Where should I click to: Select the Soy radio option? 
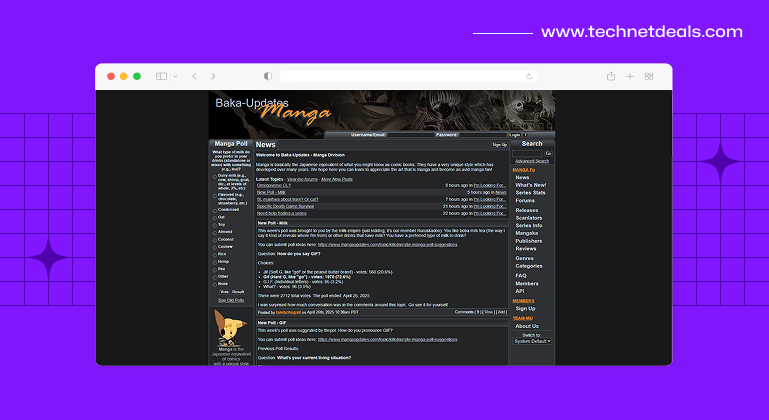pyautogui.click(x=215, y=225)
